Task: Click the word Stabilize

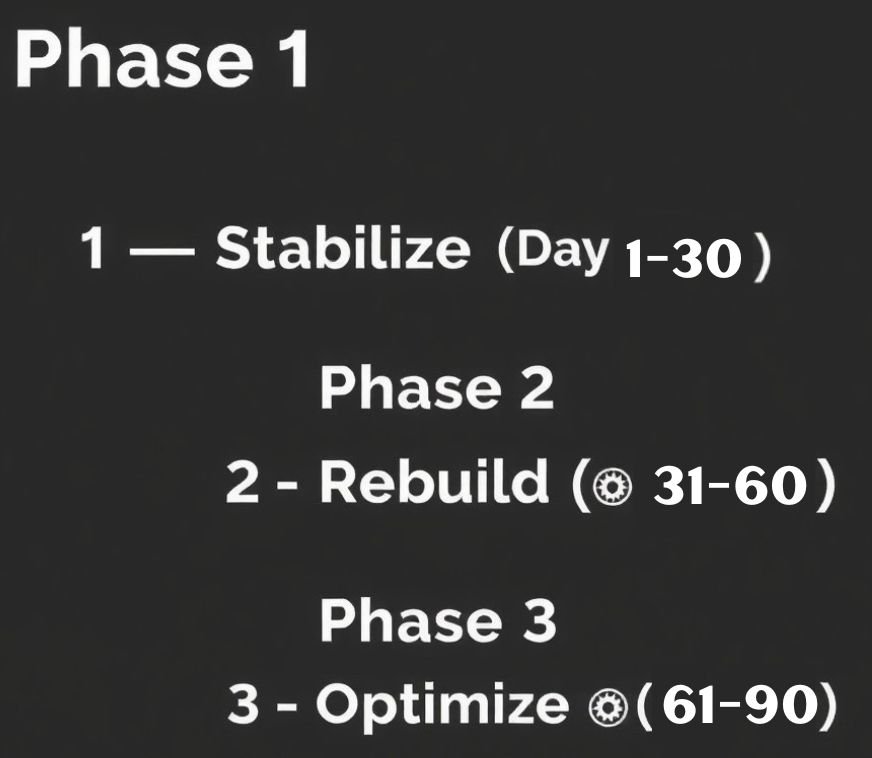Action: point(342,249)
